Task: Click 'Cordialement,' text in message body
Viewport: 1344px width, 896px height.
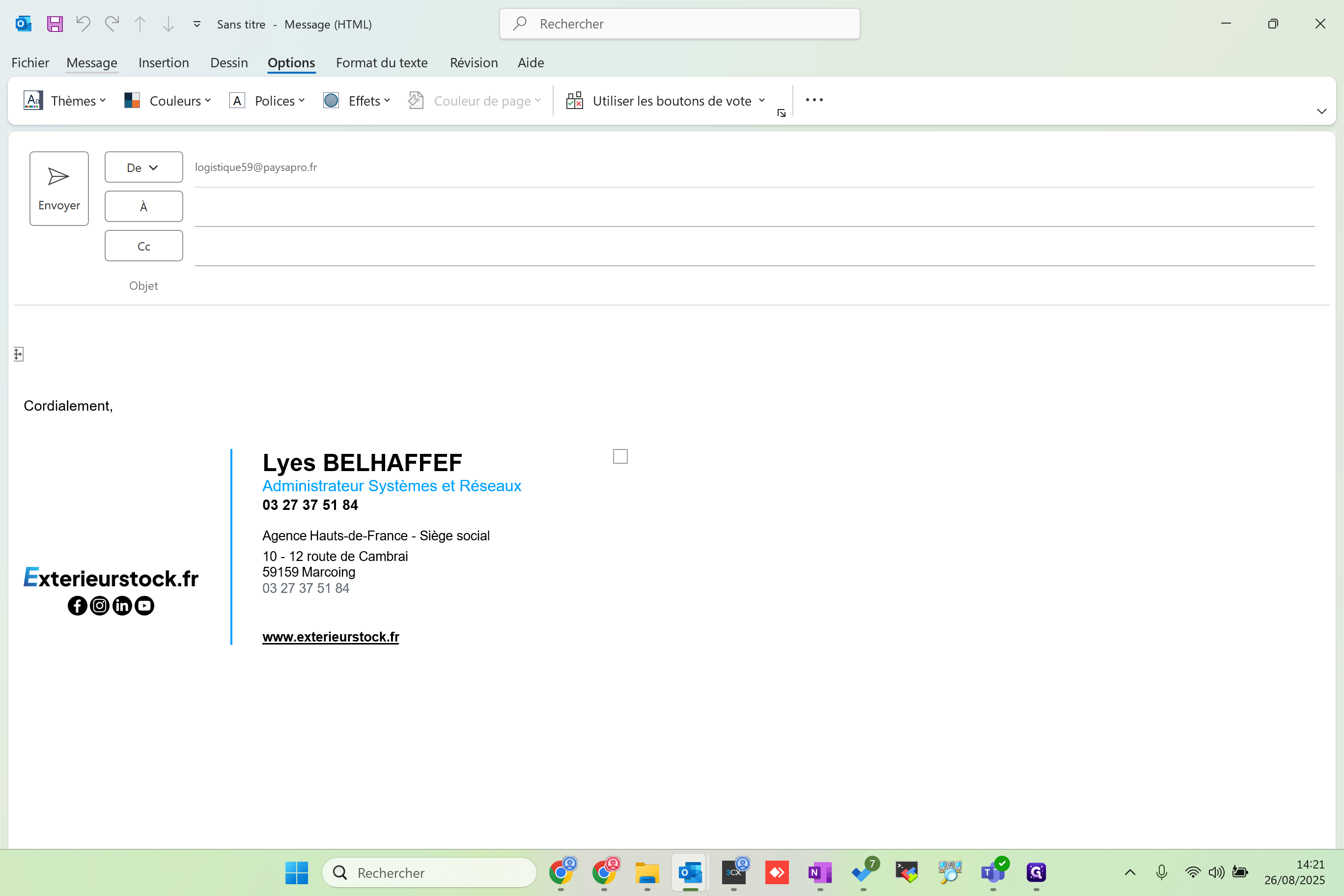Action: pyautogui.click(x=68, y=406)
